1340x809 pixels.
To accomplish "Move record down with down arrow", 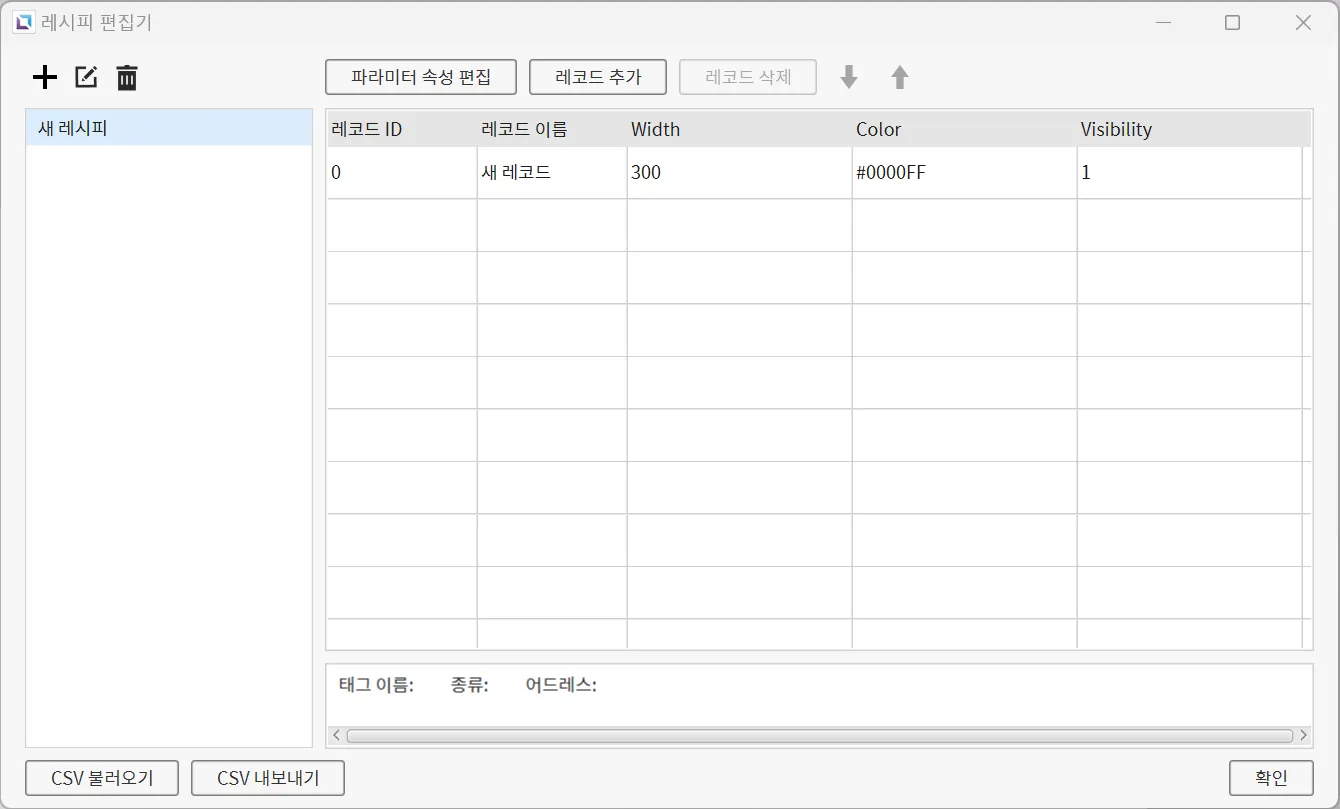I will [849, 77].
